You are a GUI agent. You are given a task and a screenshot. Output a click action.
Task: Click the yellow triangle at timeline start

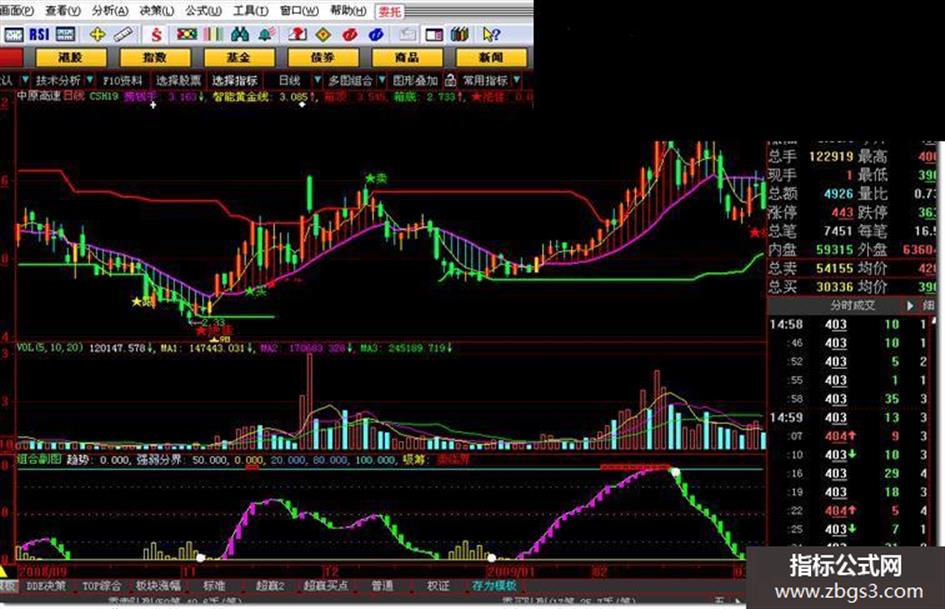pos(3,572)
